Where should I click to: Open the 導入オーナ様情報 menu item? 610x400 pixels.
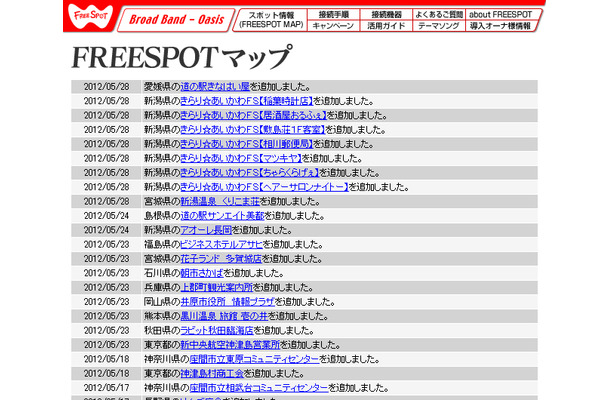coord(500,26)
